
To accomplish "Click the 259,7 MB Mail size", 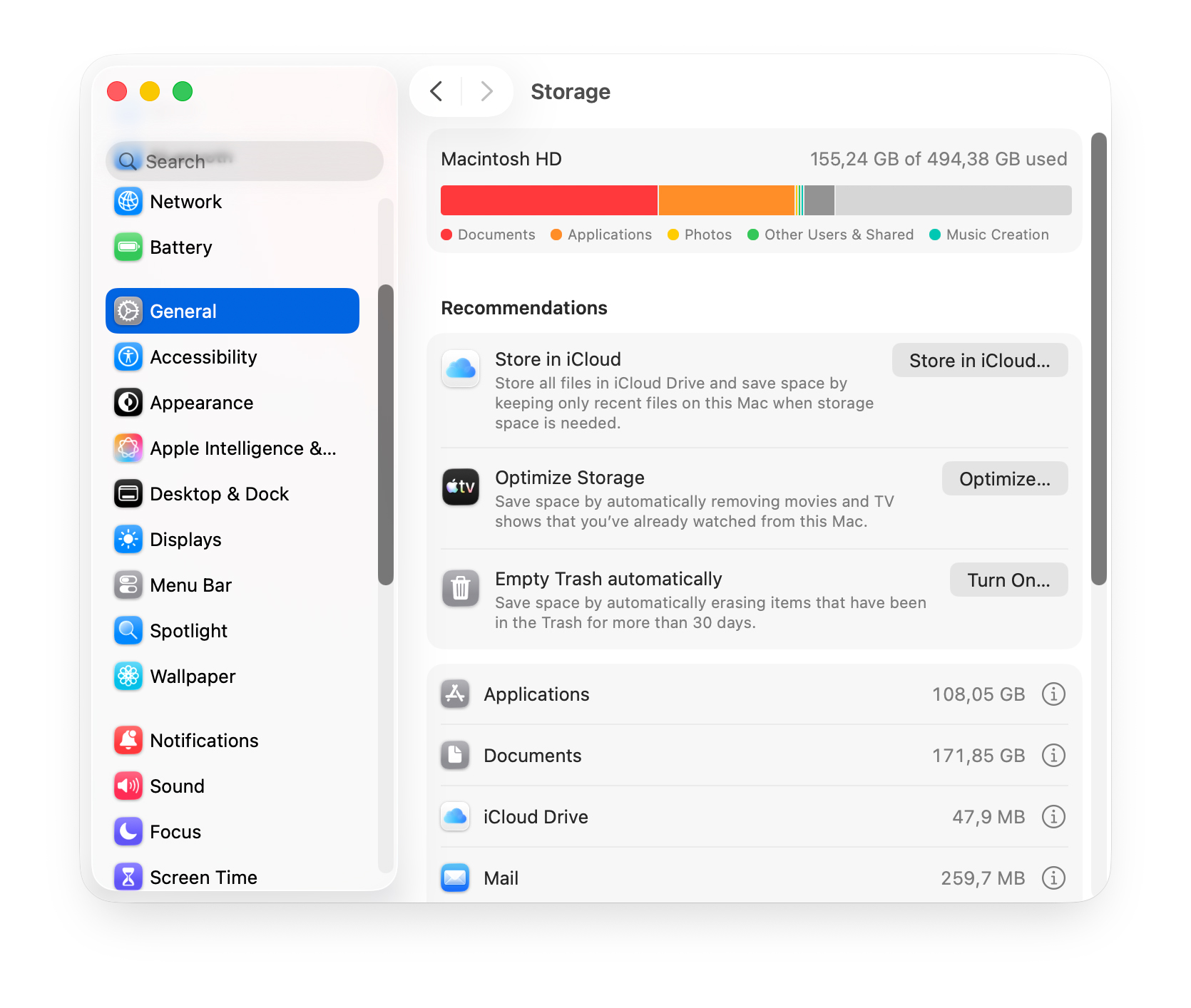I will [x=983, y=878].
